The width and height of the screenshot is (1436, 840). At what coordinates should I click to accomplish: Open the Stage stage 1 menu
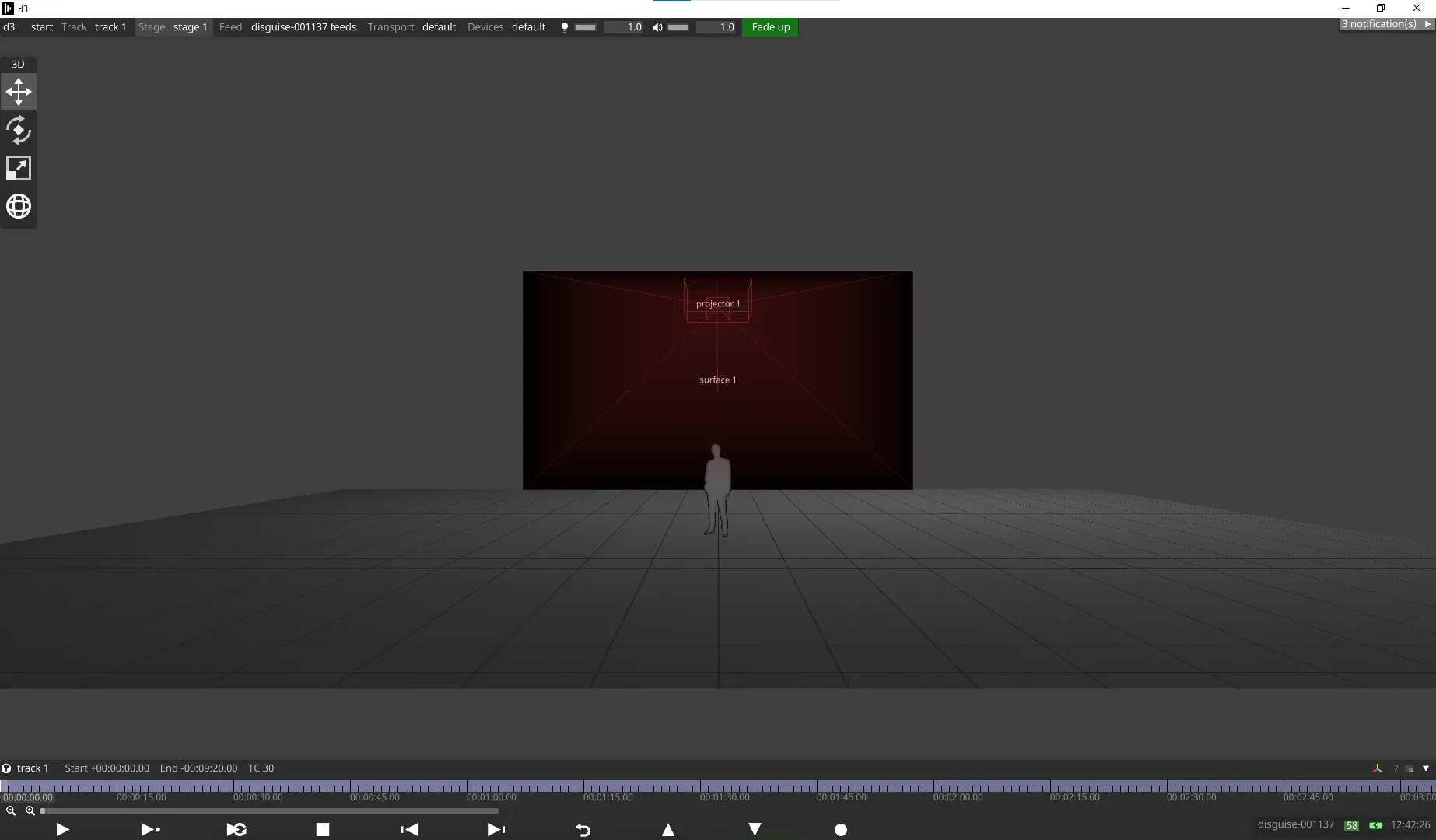tap(173, 27)
